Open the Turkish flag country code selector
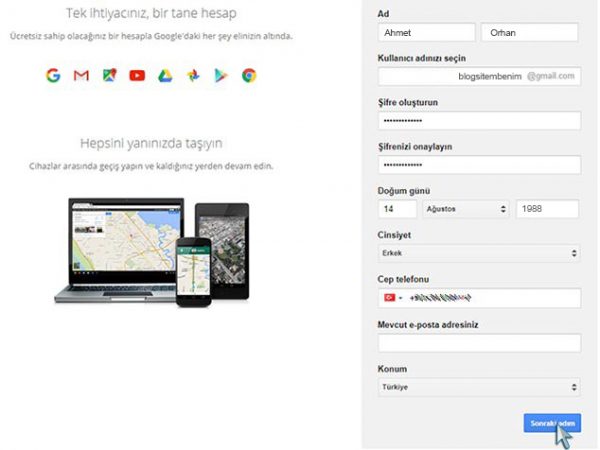This screenshot has width=600, height=450. click(393, 298)
